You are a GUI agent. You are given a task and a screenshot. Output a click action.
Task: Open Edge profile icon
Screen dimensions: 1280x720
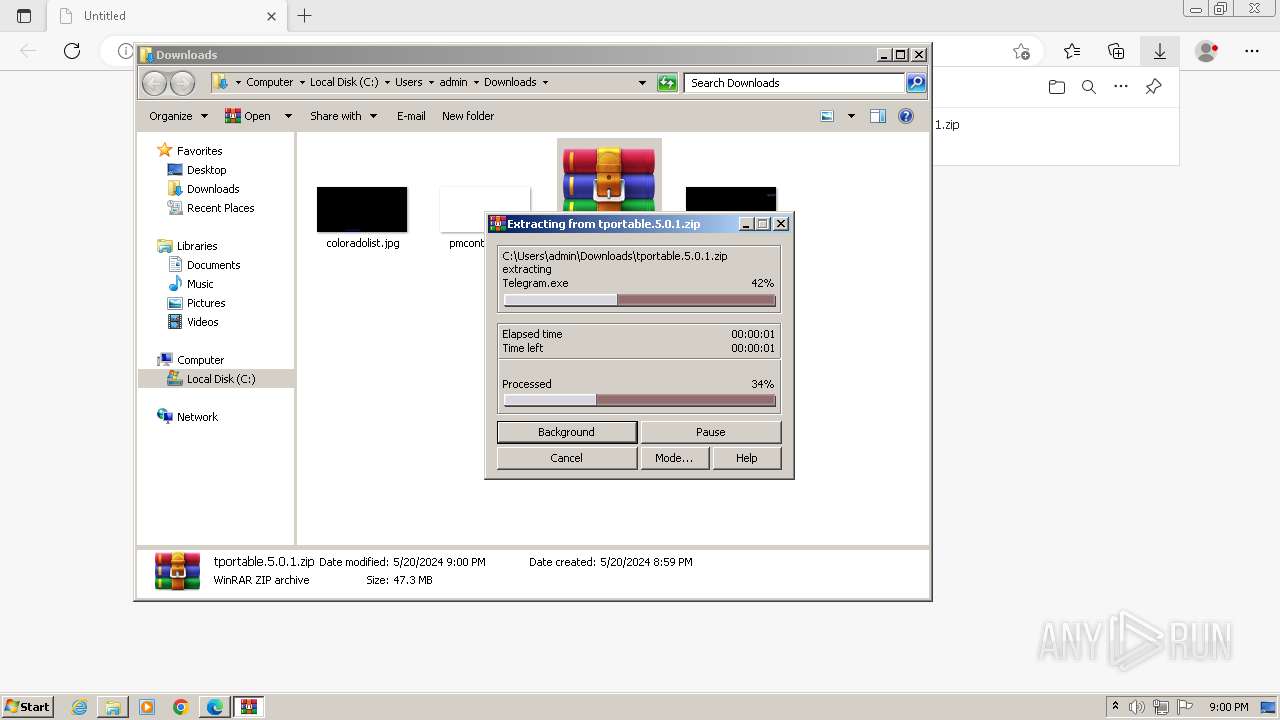[x=1207, y=51]
